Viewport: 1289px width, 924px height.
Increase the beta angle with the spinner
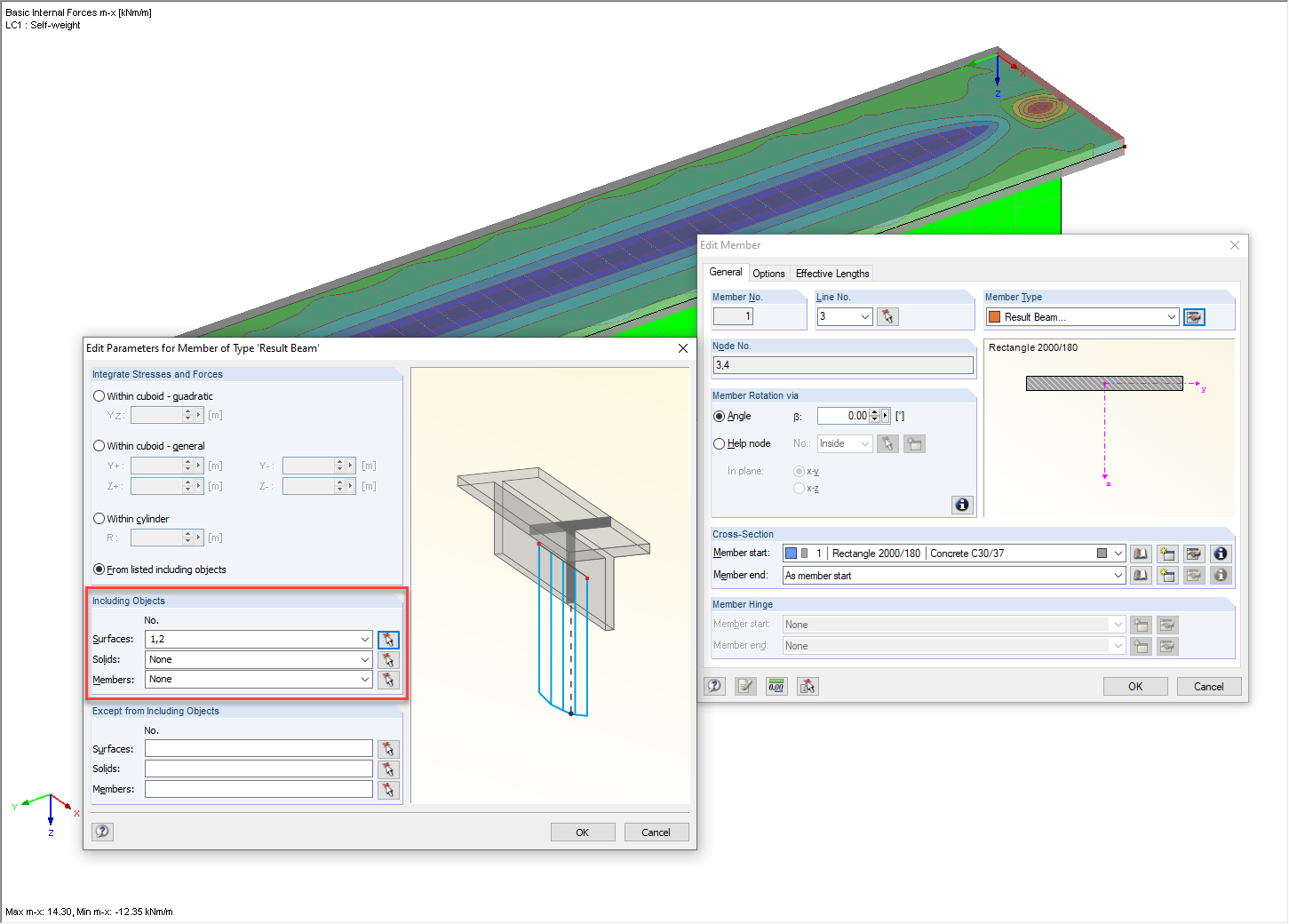pos(875,411)
